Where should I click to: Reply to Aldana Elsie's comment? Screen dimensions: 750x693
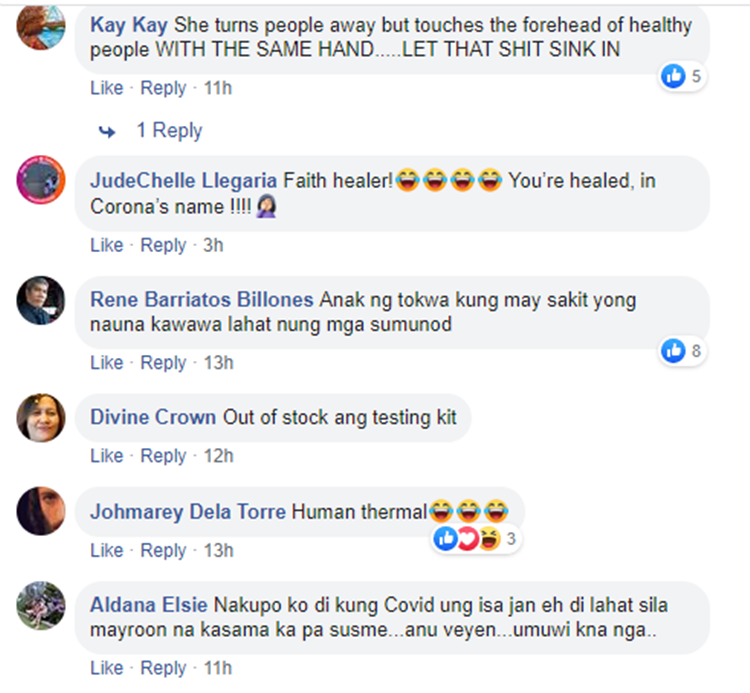point(163,668)
